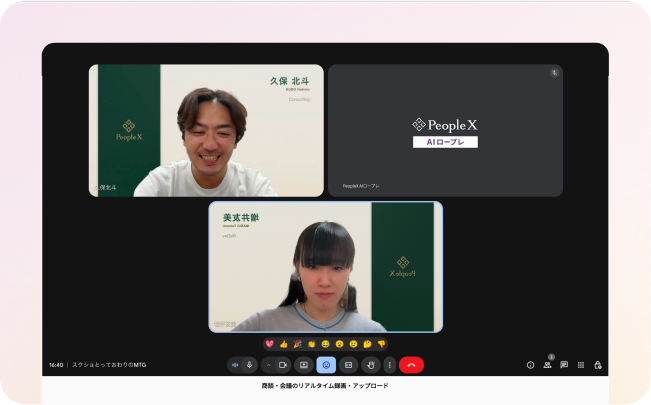
Task: Select the smiling man's video tile
Action: point(206,130)
